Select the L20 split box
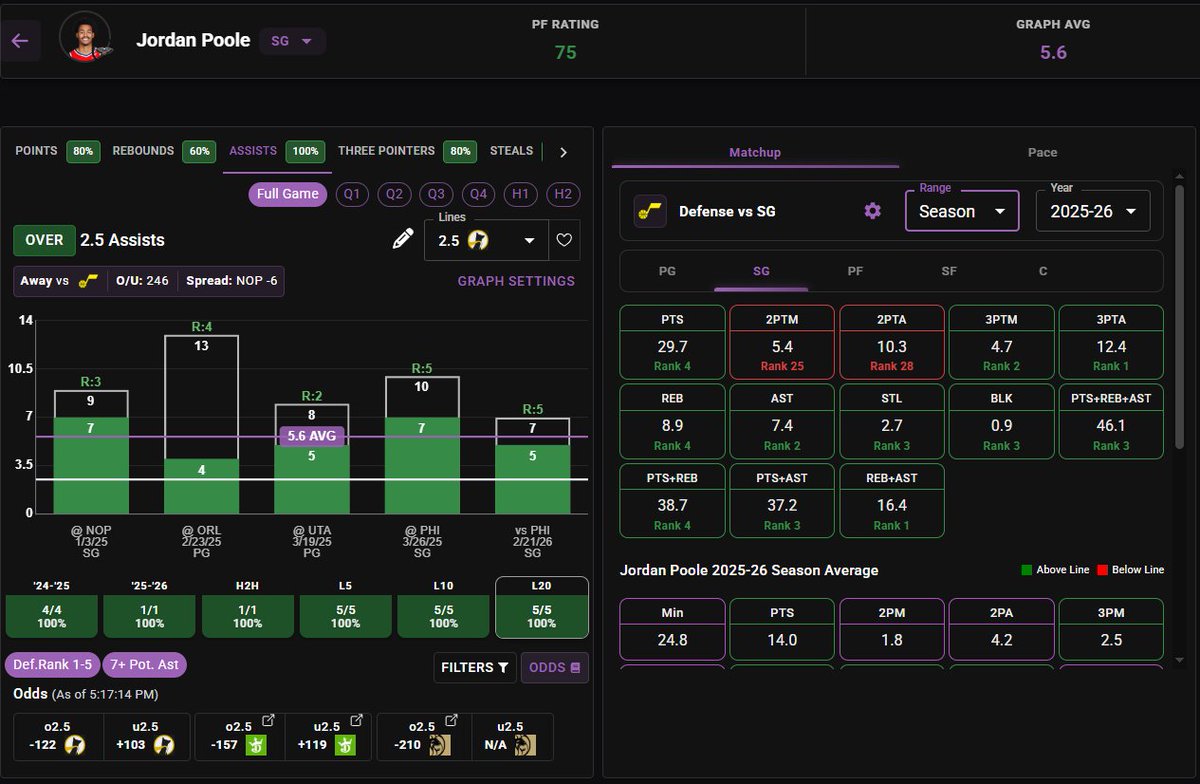The image size is (1200, 784). (542, 606)
